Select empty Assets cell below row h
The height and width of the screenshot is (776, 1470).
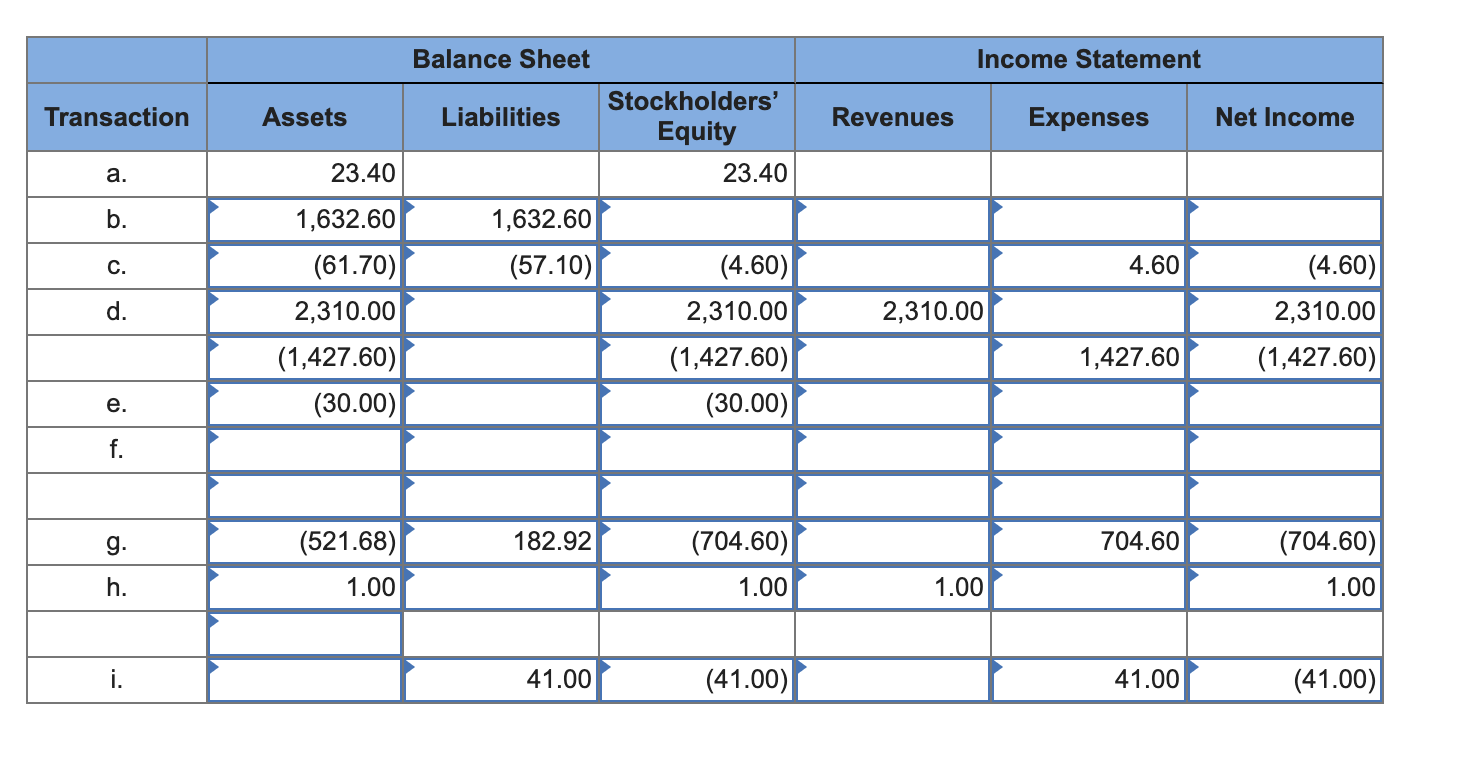coord(304,633)
